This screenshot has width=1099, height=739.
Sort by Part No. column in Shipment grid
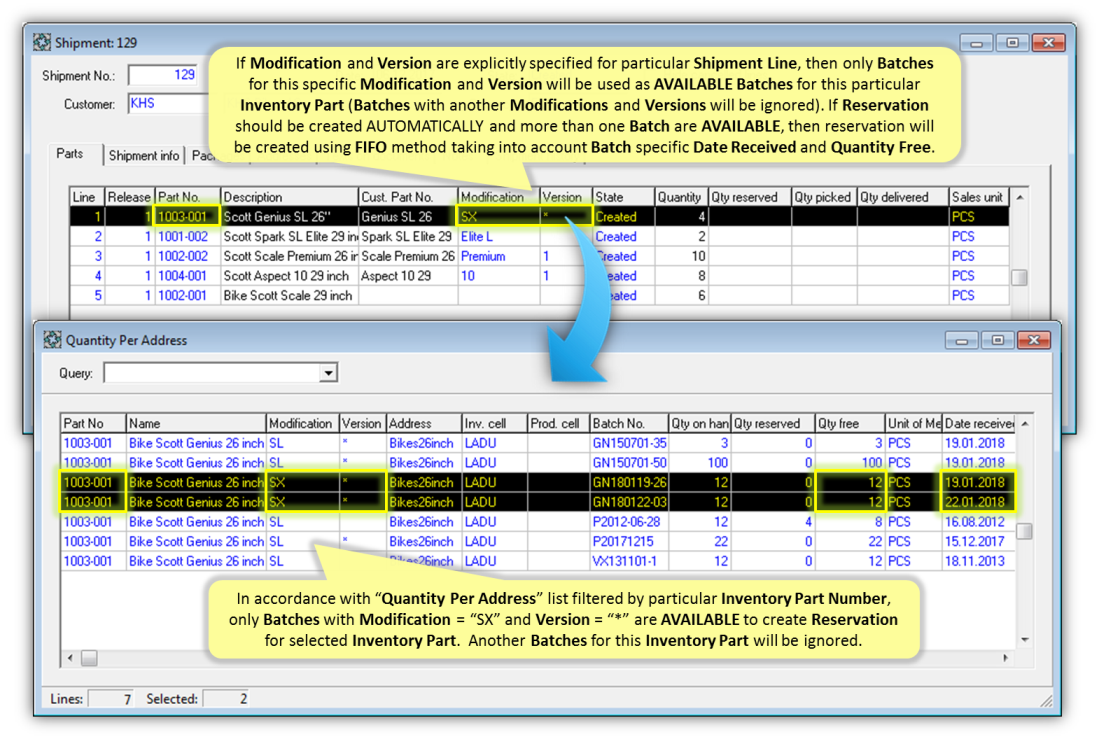click(x=187, y=197)
